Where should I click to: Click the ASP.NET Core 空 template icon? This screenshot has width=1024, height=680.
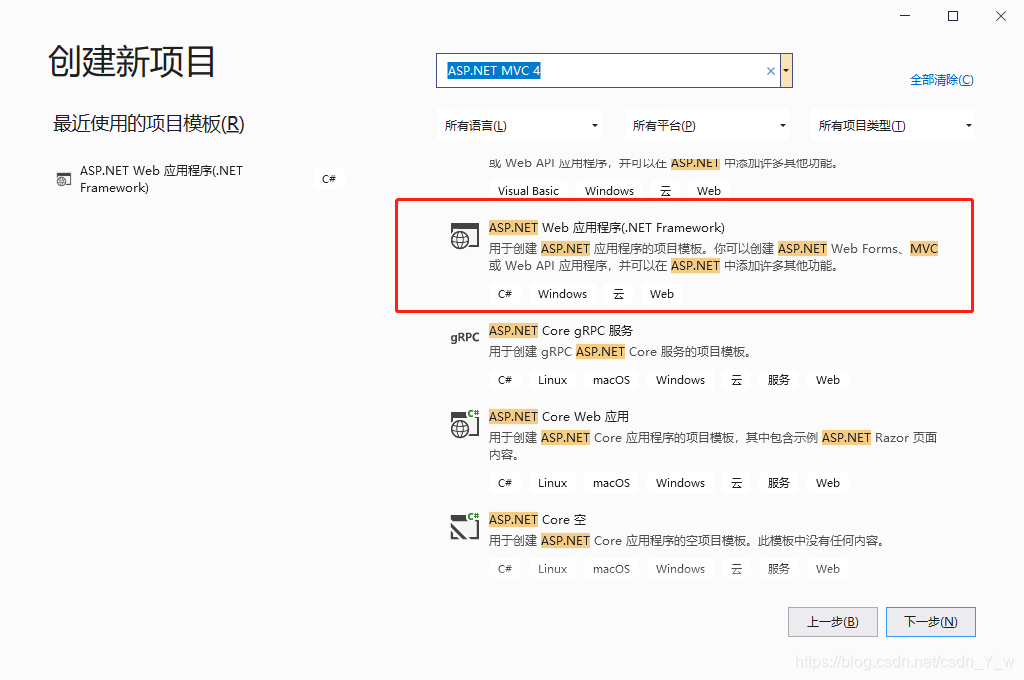(464, 526)
